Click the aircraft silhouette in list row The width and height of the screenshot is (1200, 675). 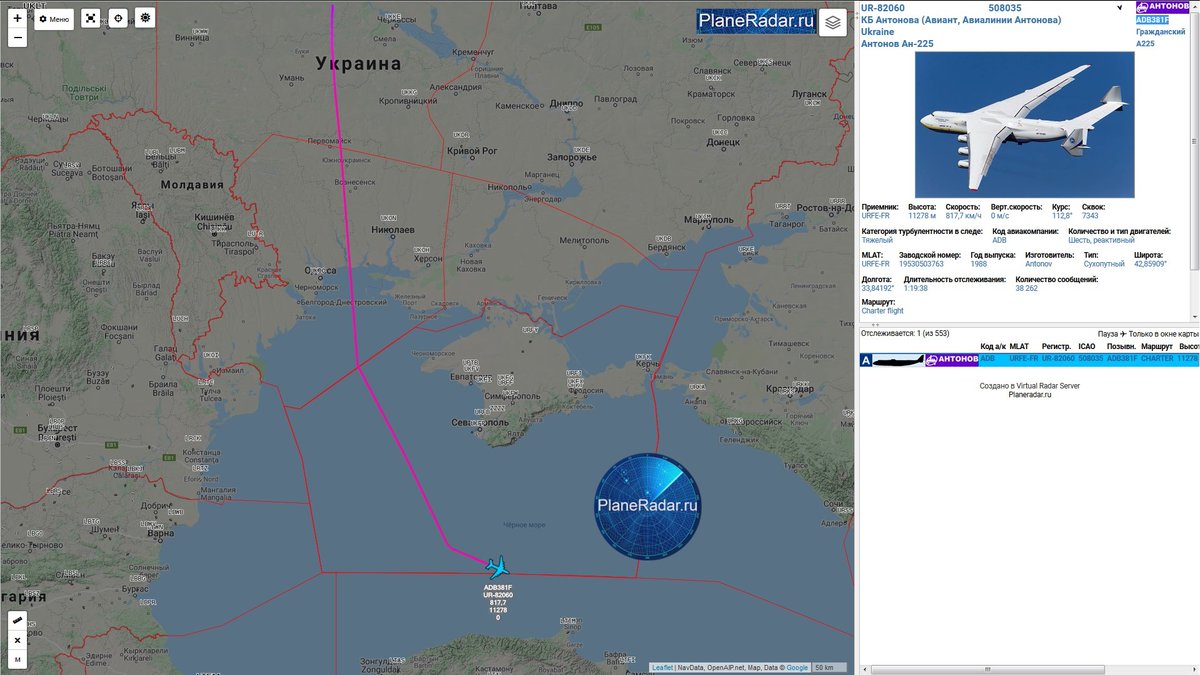tap(898, 359)
